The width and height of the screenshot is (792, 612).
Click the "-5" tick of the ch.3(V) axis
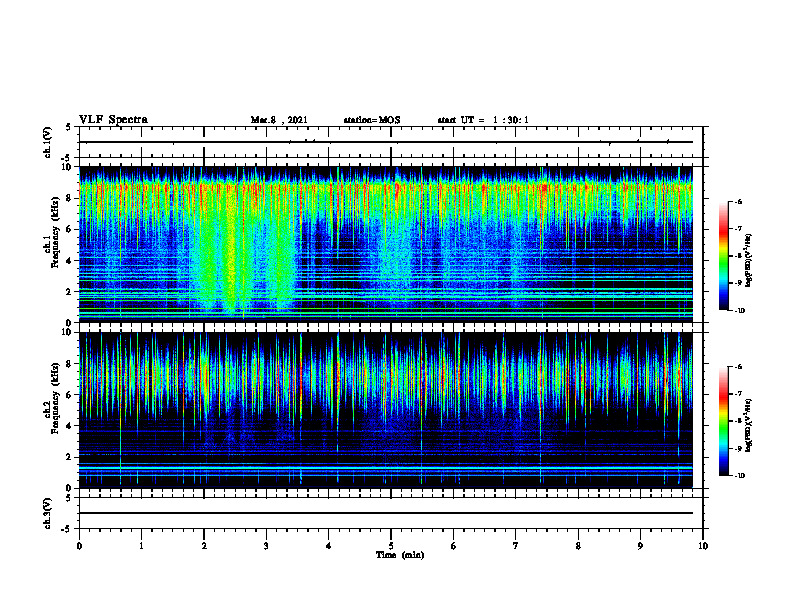pos(67,529)
